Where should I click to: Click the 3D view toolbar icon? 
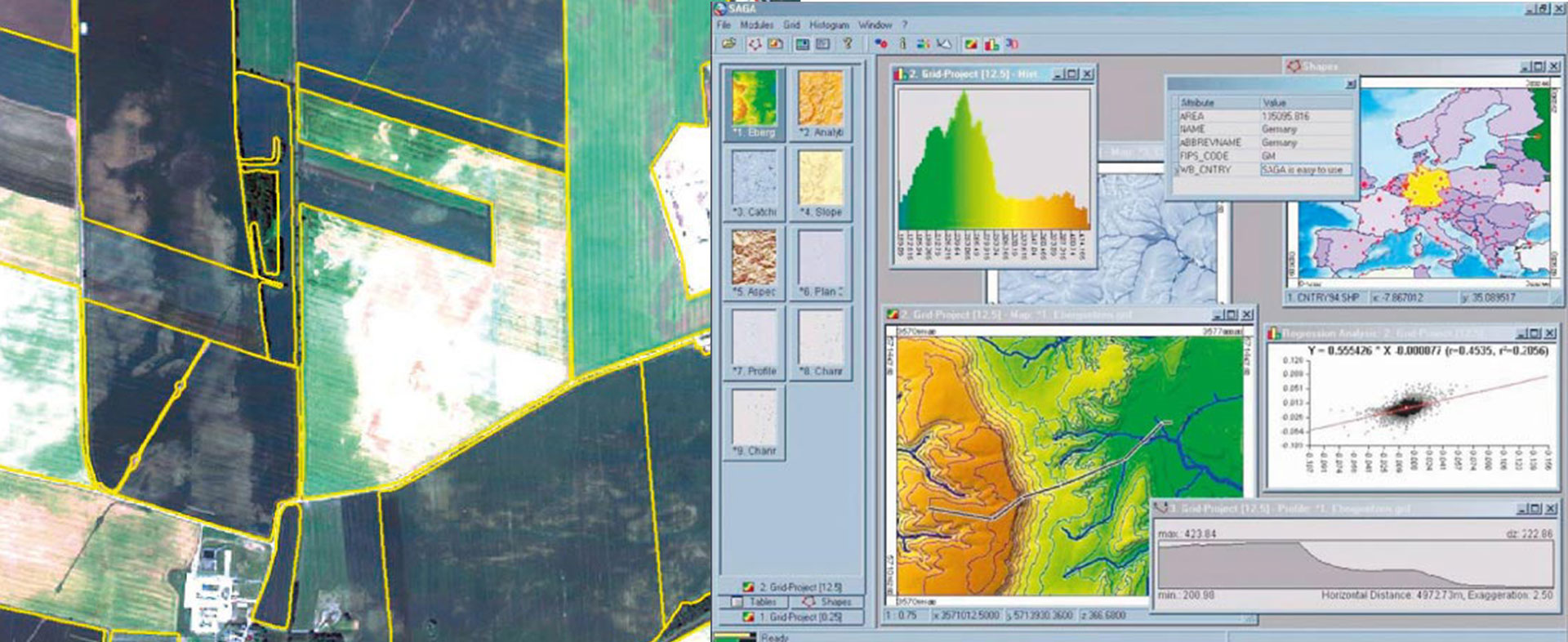pos(1012,43)
